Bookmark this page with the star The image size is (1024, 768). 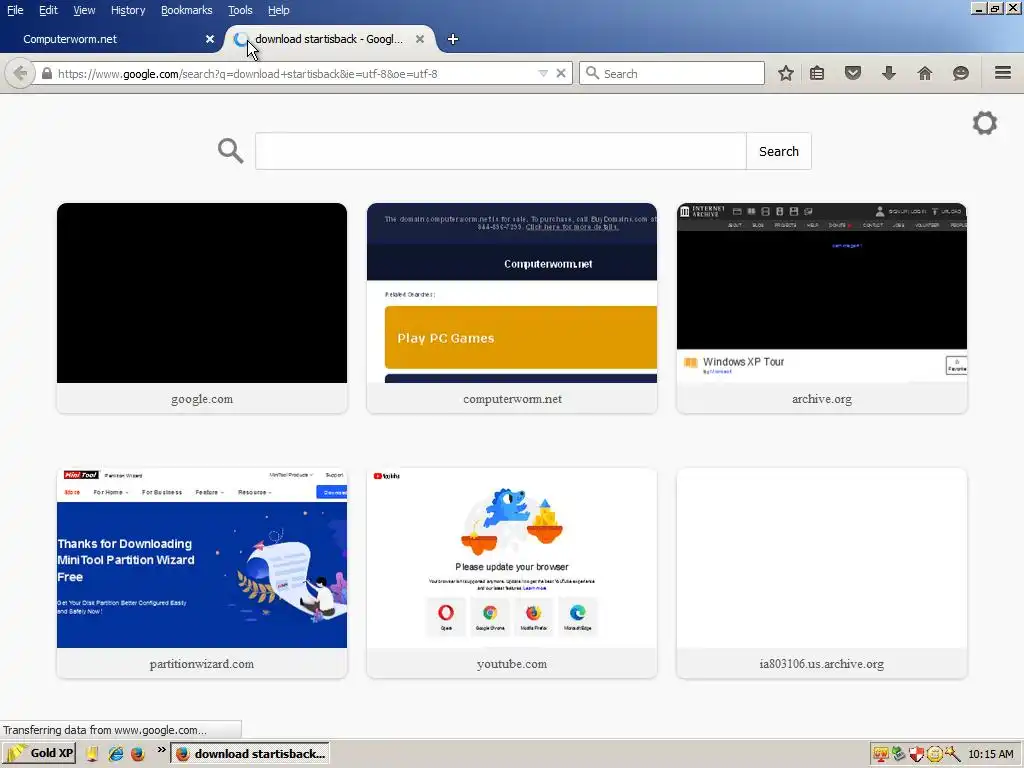point(786,73)
